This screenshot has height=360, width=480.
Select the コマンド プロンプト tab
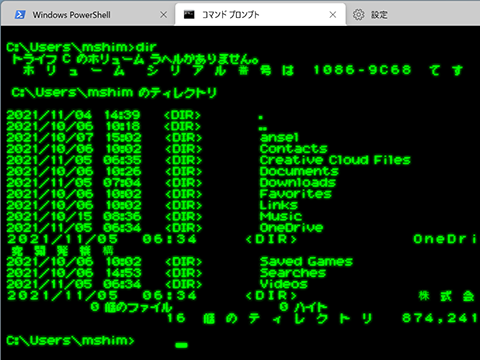260,15
